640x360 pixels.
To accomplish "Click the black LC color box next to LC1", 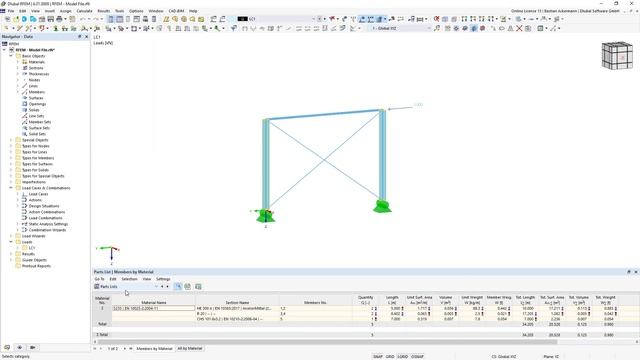I will (242, 19).
